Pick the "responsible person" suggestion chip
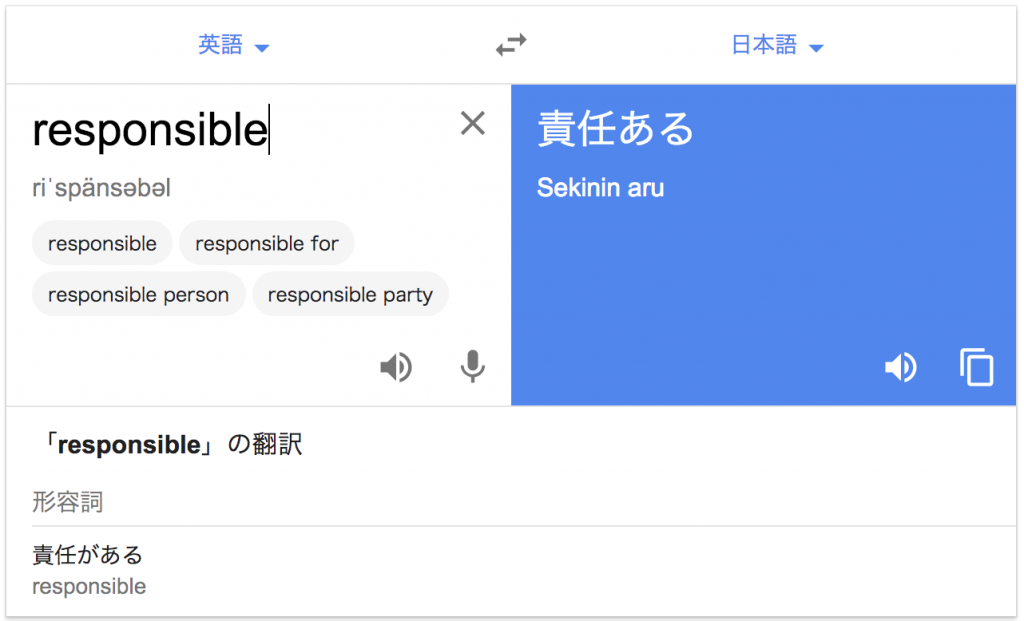 pyautogui.click(x=138, y=294)
